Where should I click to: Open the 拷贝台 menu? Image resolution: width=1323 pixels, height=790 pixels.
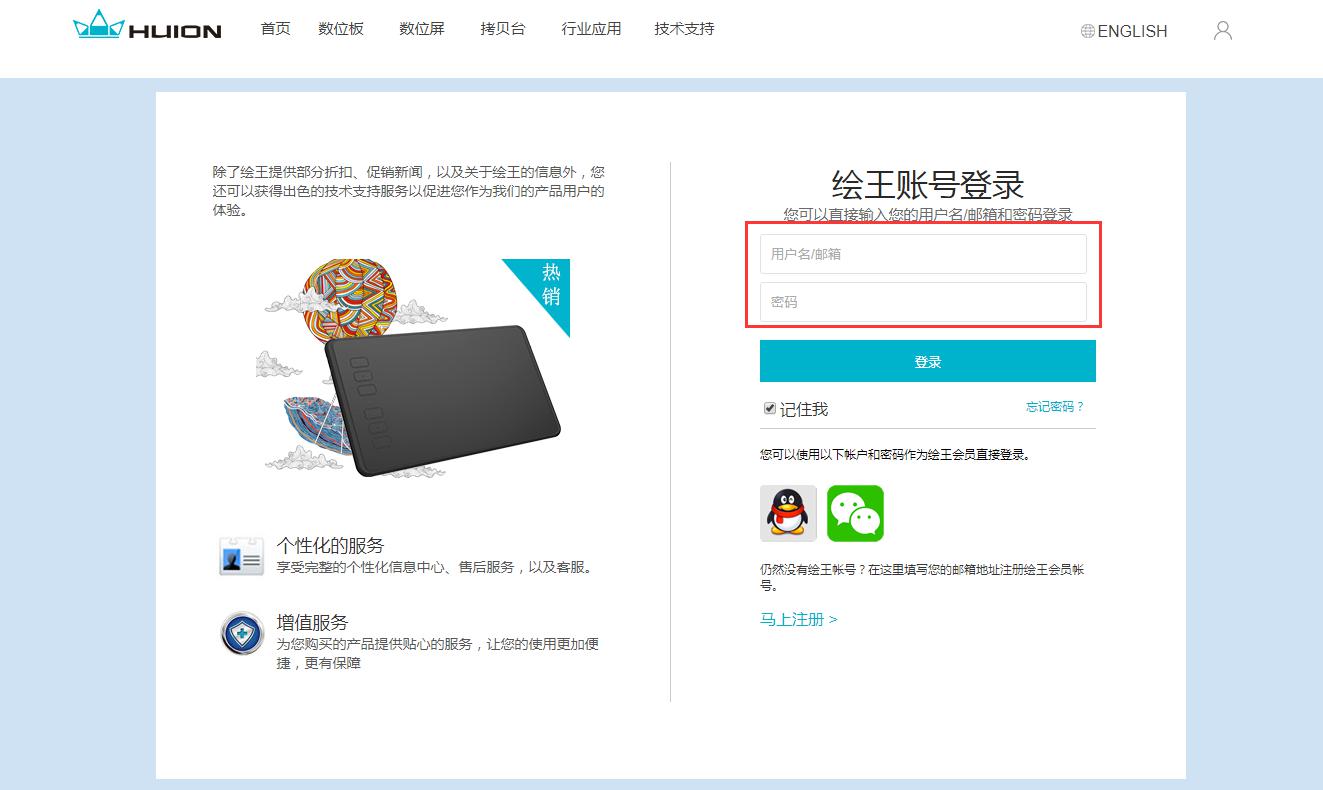pyautogui.click(x=502, y=29)
